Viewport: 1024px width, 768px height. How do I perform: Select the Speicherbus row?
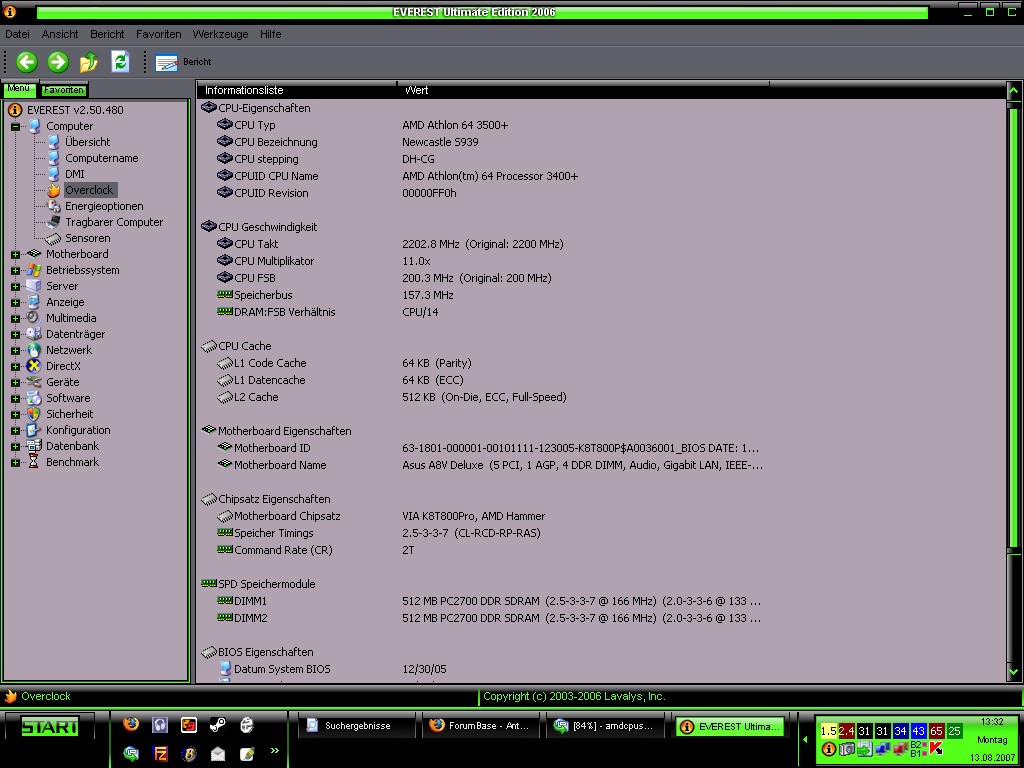point(601,295)
